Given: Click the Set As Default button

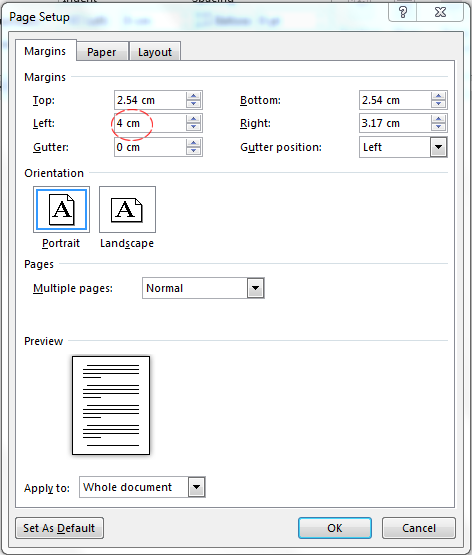Looking at the screenshot, I should click(x=59, y=528).
